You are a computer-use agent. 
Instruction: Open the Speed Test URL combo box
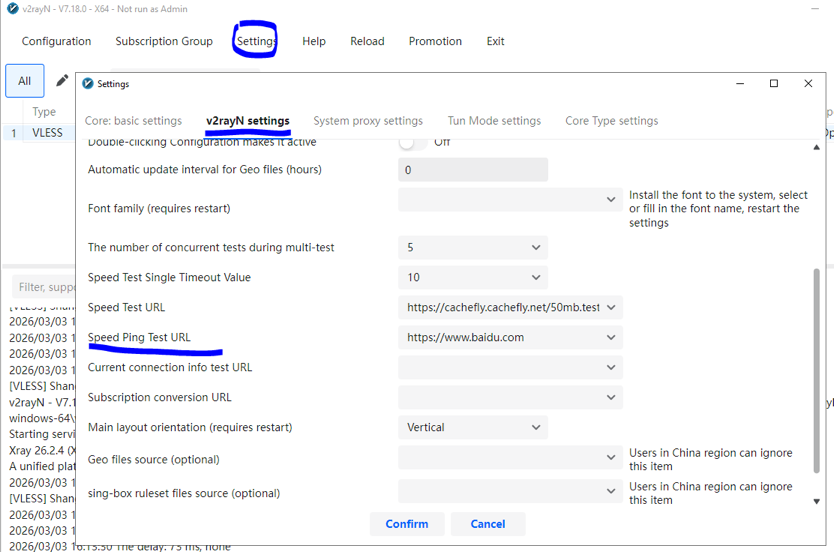[x=611, y=308]
